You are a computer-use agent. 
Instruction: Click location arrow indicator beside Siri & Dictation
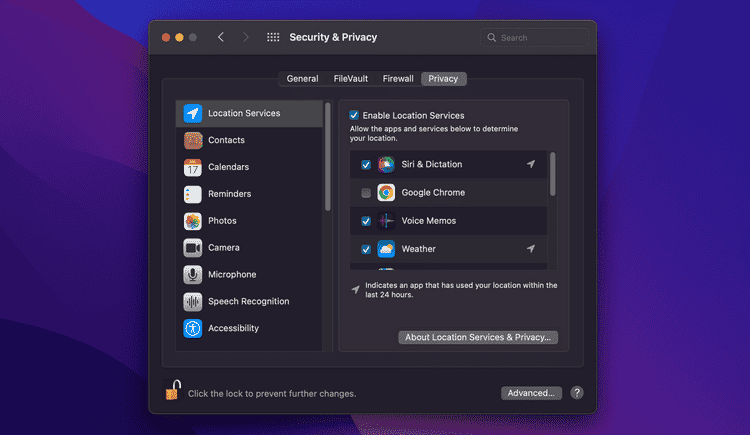coord(530,164)
